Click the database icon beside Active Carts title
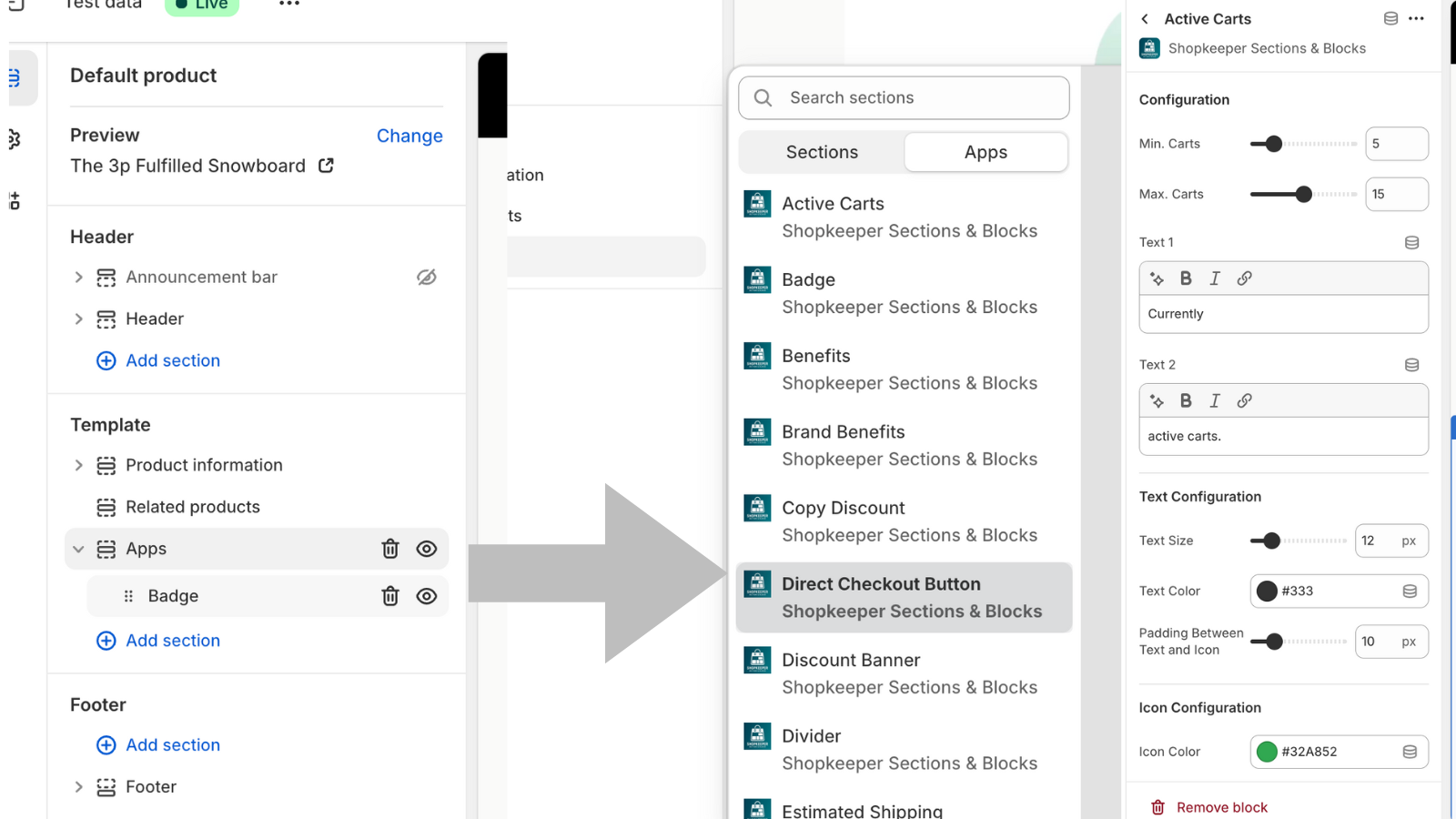This screenshot has height=819, width=1456. pyautogui.click(x=1390, y=18)
